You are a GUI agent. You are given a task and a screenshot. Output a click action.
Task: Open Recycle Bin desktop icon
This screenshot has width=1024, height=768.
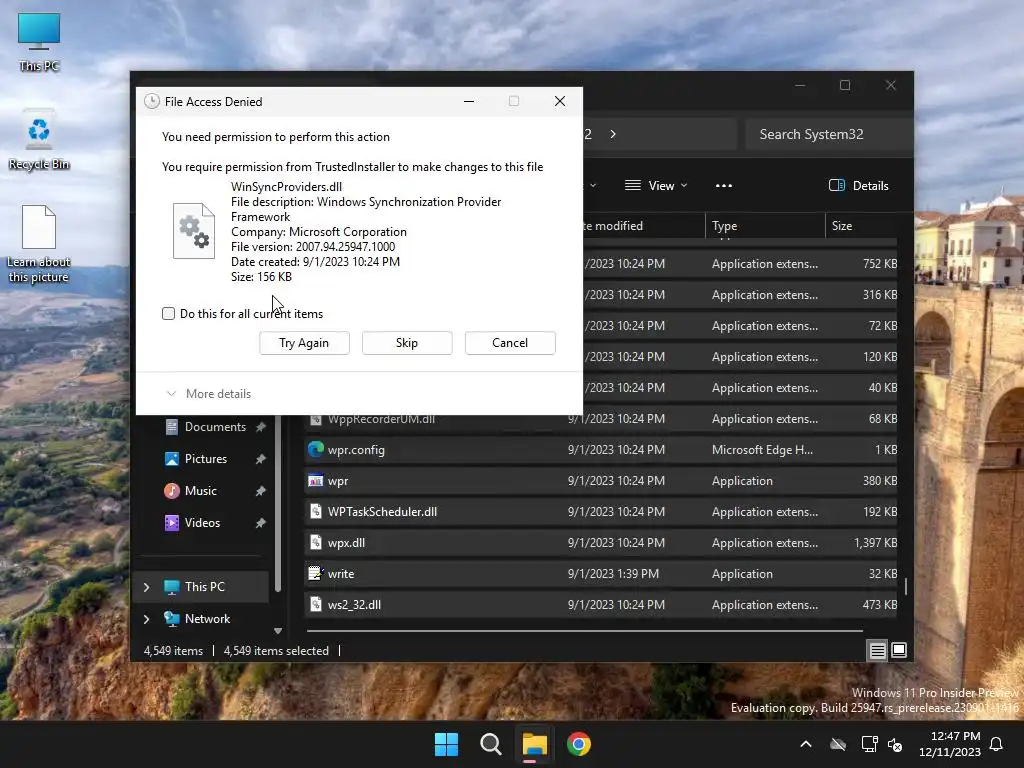[39, 140]
